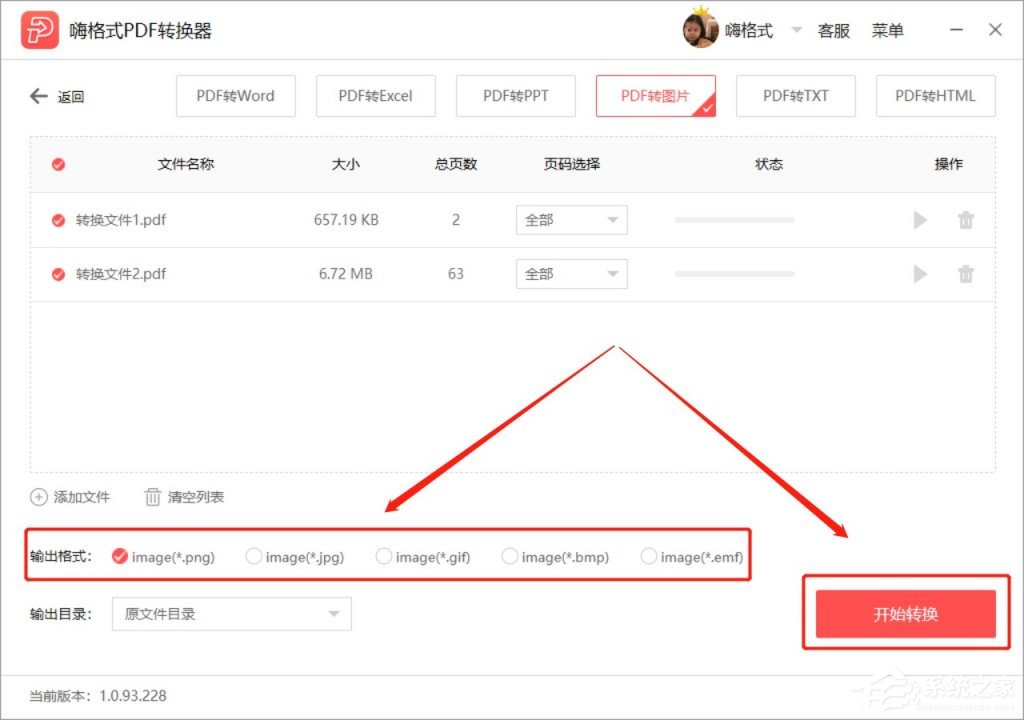Uncheck the checkbox next to 转换文件1.pdf
The height and width of the screenshot is (720, 1024).
pos(57,220)
